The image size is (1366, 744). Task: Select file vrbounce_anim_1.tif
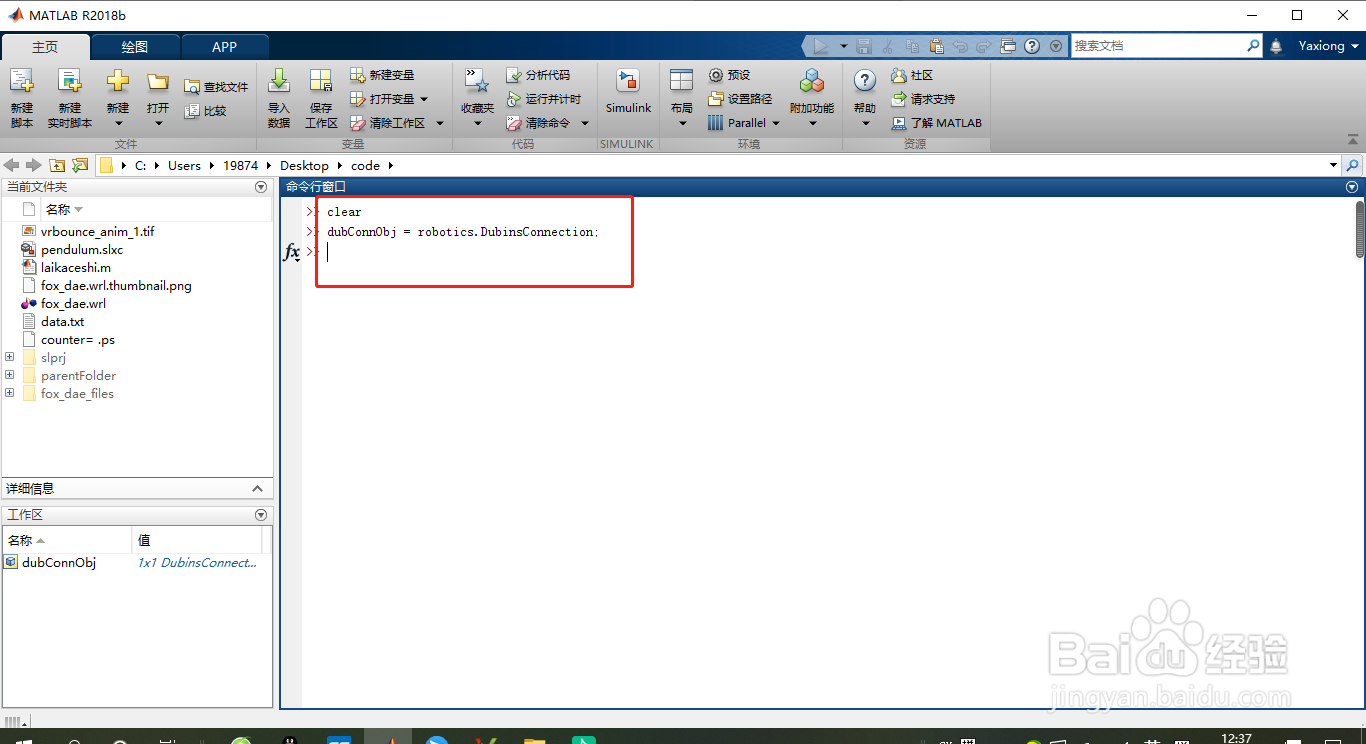pyautogui.click(x=97, y=231)
